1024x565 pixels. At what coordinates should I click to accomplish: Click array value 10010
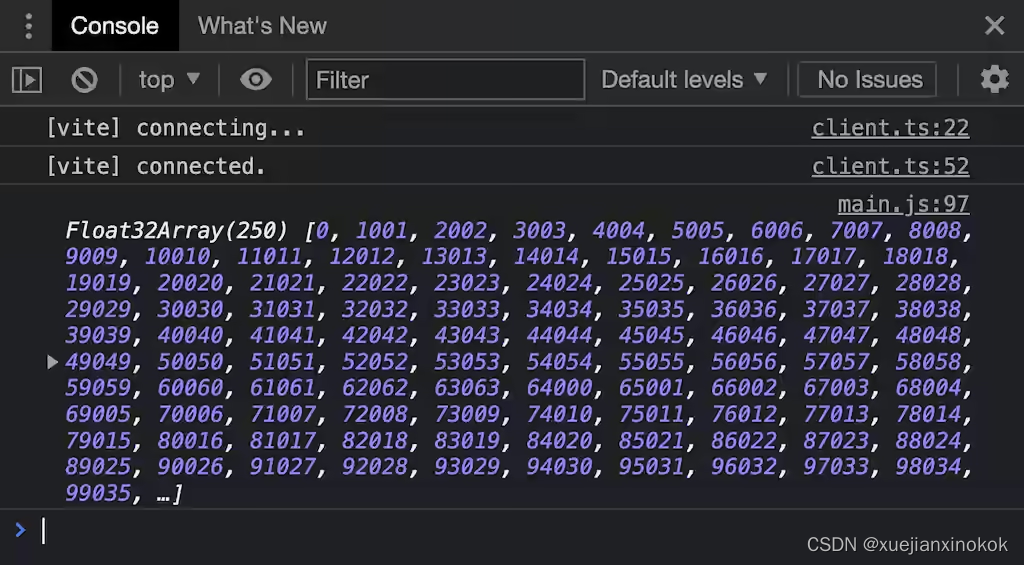[177, 257]
